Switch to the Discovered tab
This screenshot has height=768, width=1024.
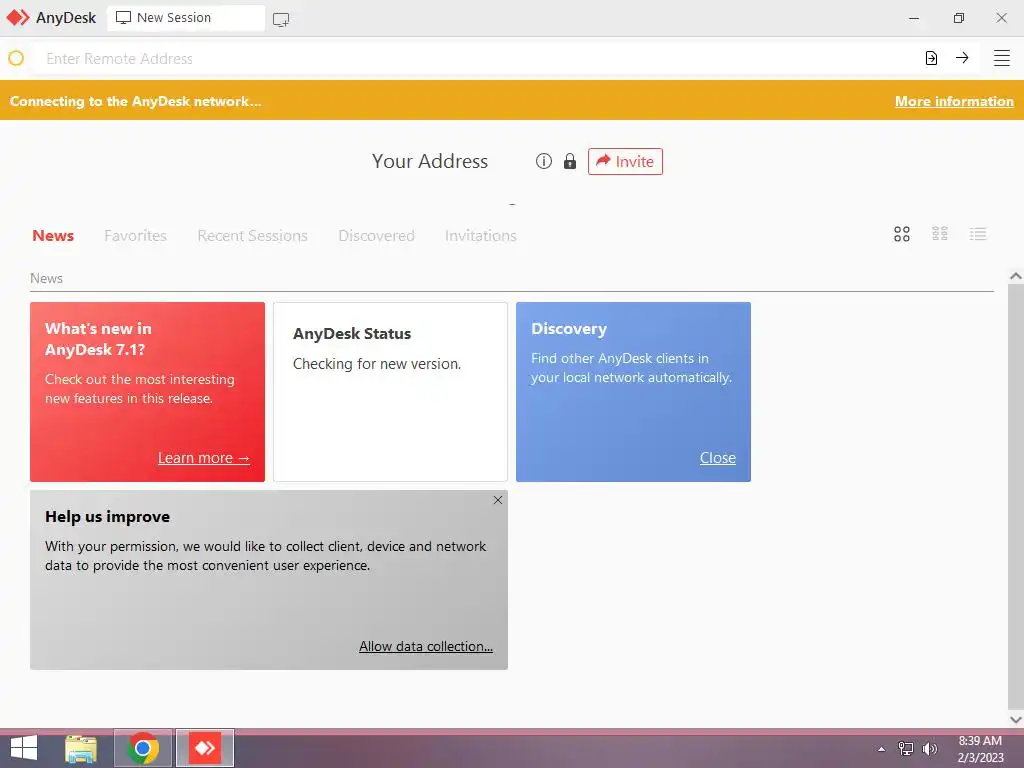pyautogui.click(x=376, y=235)
